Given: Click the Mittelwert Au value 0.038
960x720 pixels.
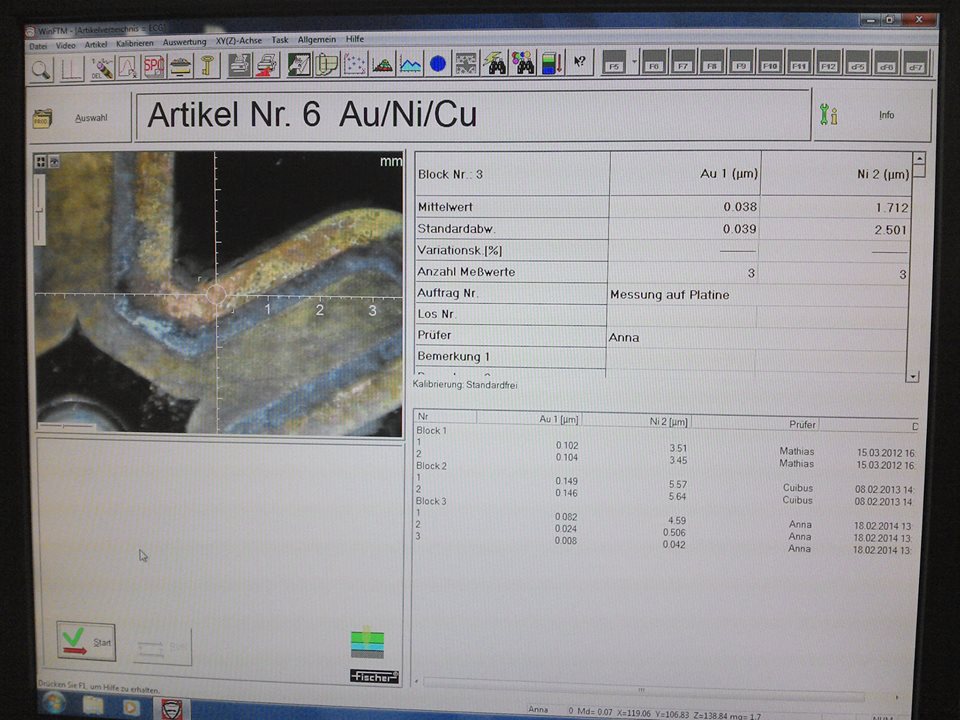Looking at the screenshot, I should [740, 207].
